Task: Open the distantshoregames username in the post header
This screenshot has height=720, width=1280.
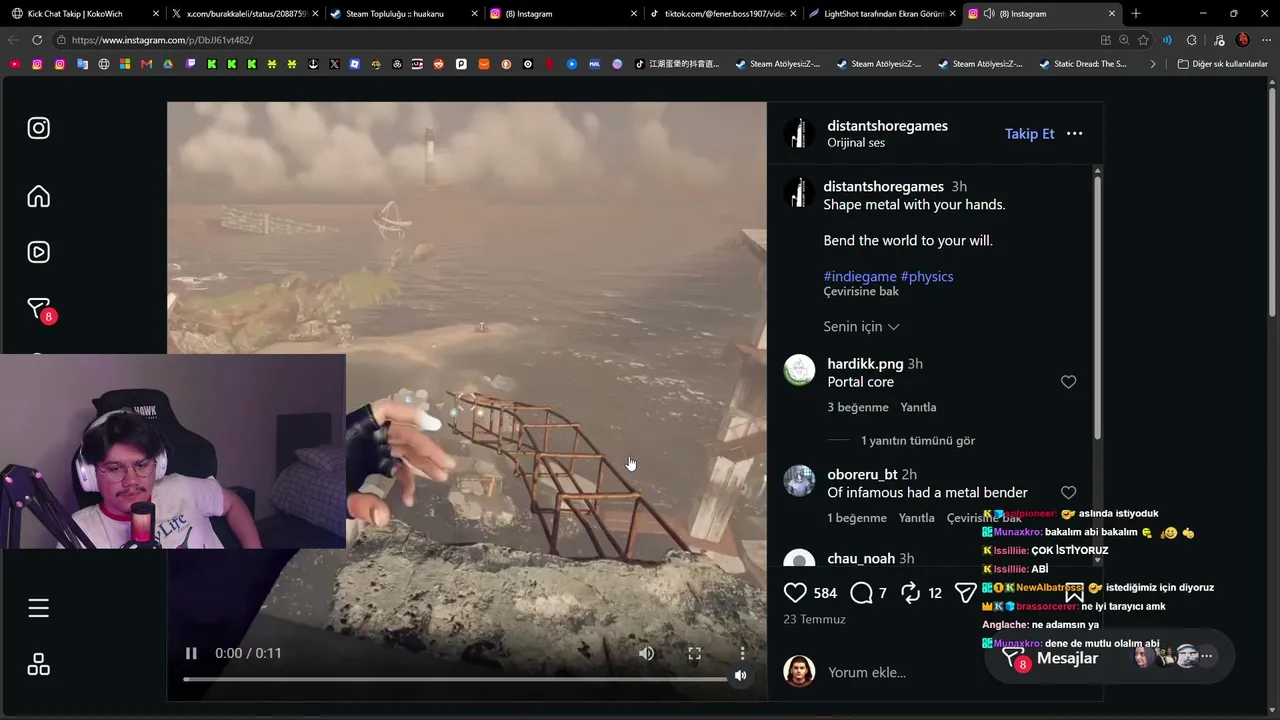Action: (887, 126)
